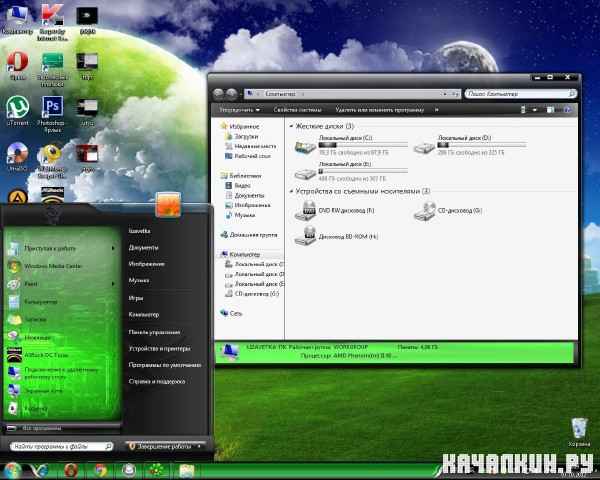This screenshot has width=600, height=480.
Task: Launch ASRock OC Tuner from Start menu
Action: click(46, 355)
